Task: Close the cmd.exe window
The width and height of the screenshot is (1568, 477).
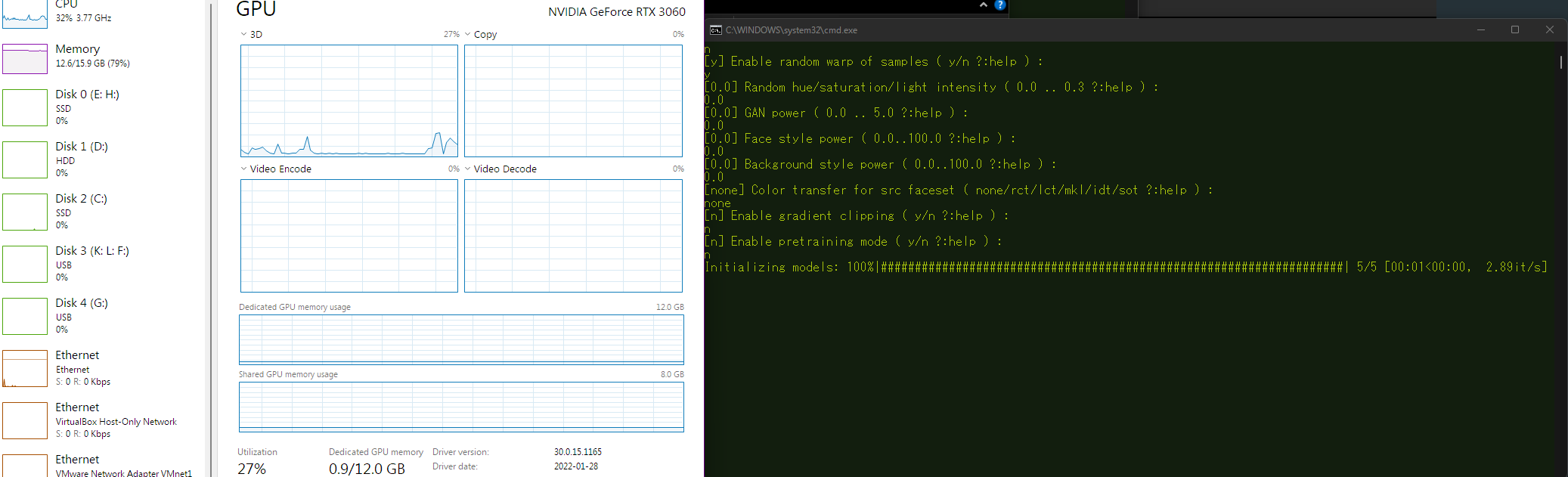Action: [1550, 30]
